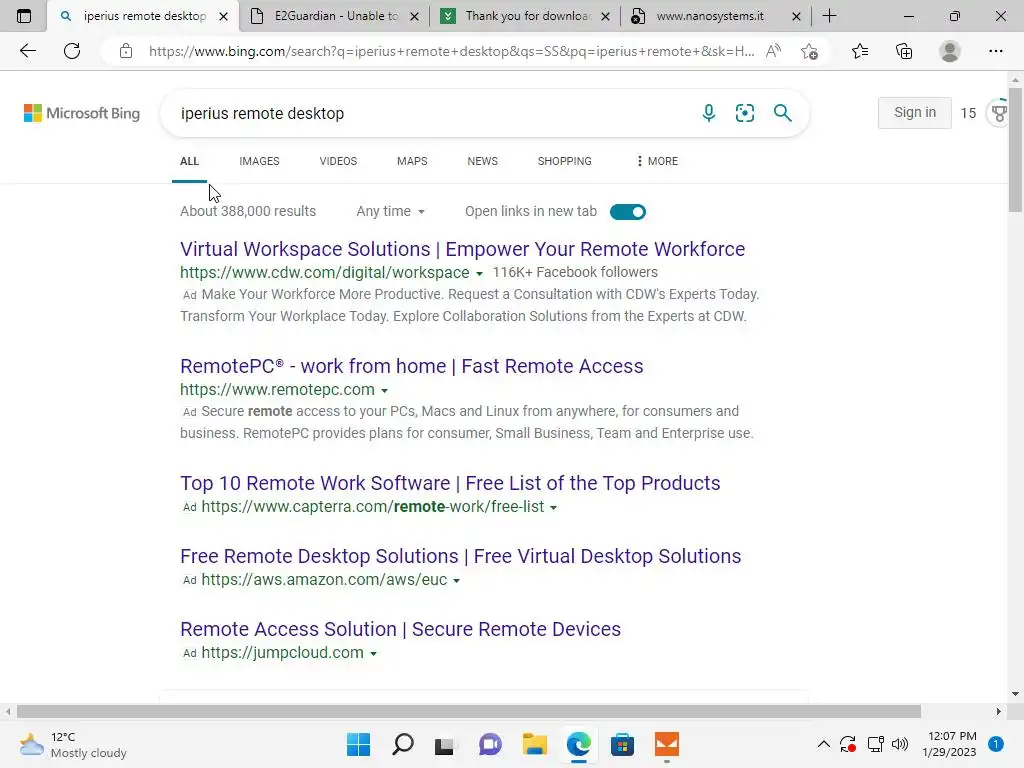
Task: Open Task View on taskbar
Action: click(x=445, y=744)
